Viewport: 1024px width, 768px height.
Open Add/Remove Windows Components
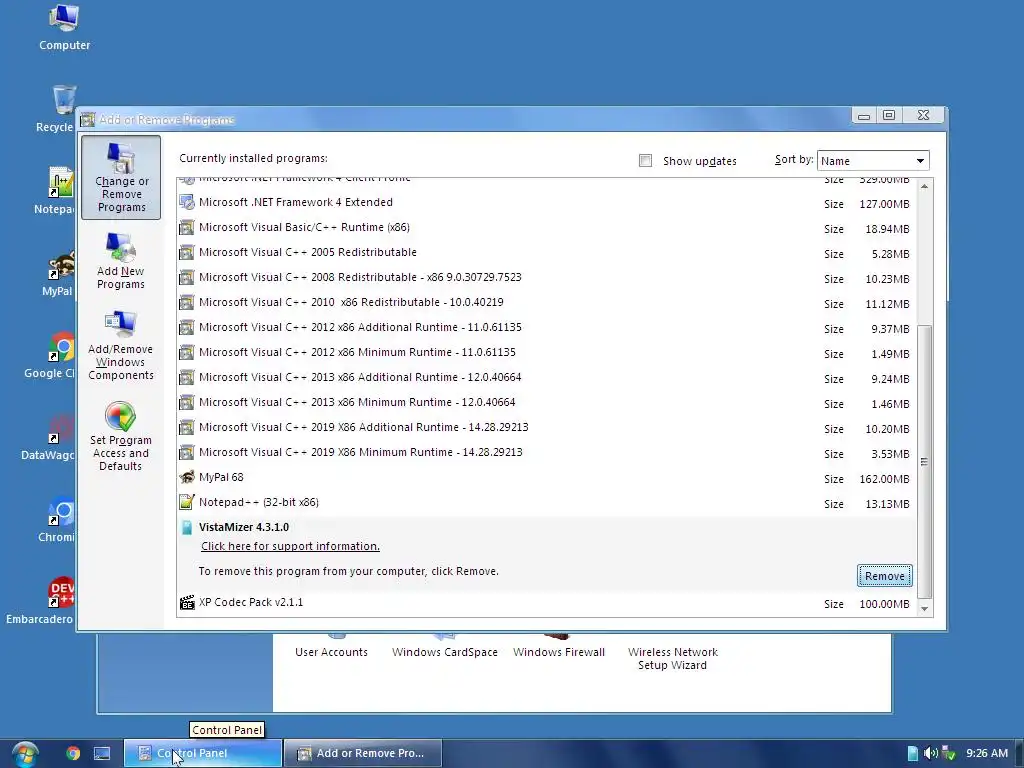coord(121,345)
